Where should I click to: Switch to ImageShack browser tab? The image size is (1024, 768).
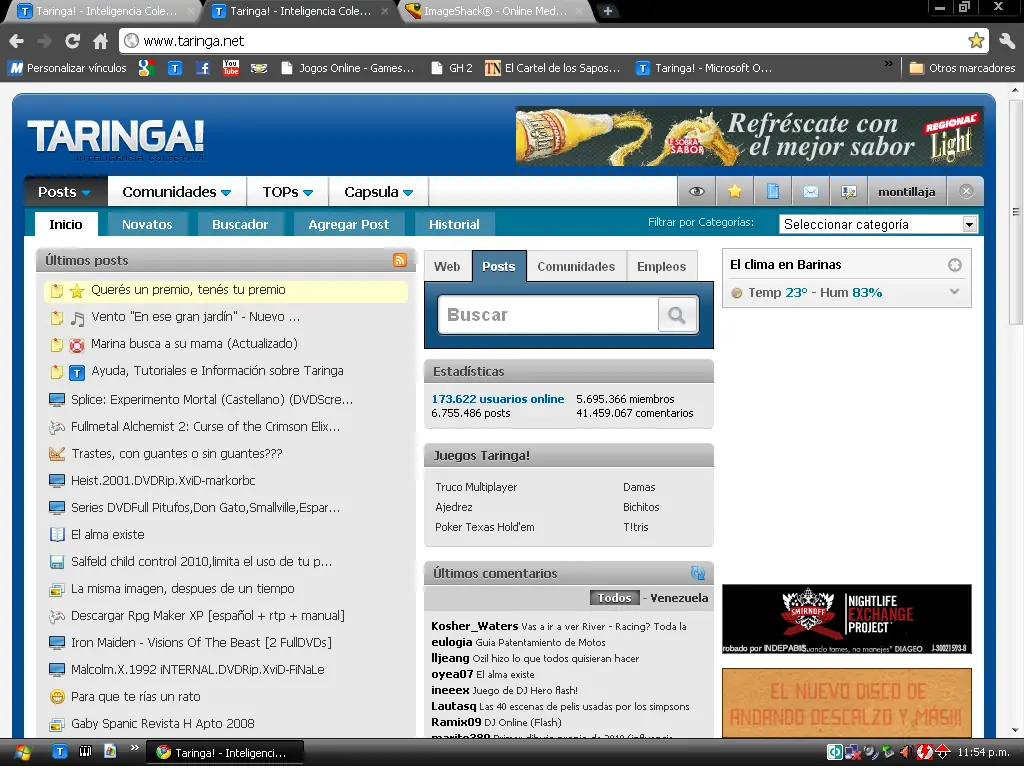click(494, 11)
